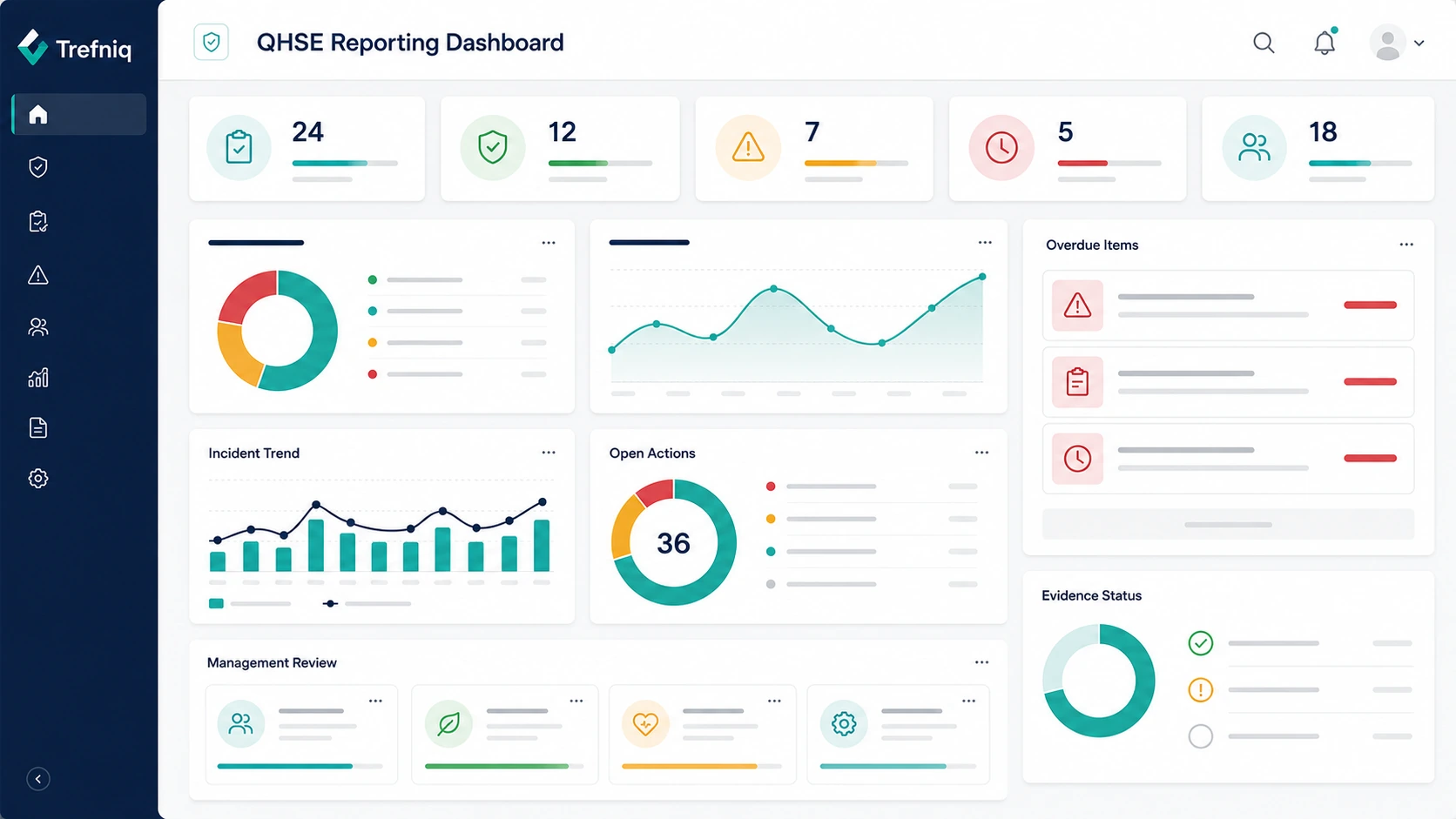Viewport: 1456px width, 819px height.
Task: Open Open Actions options menu
Action: click(x=982, y=453)
